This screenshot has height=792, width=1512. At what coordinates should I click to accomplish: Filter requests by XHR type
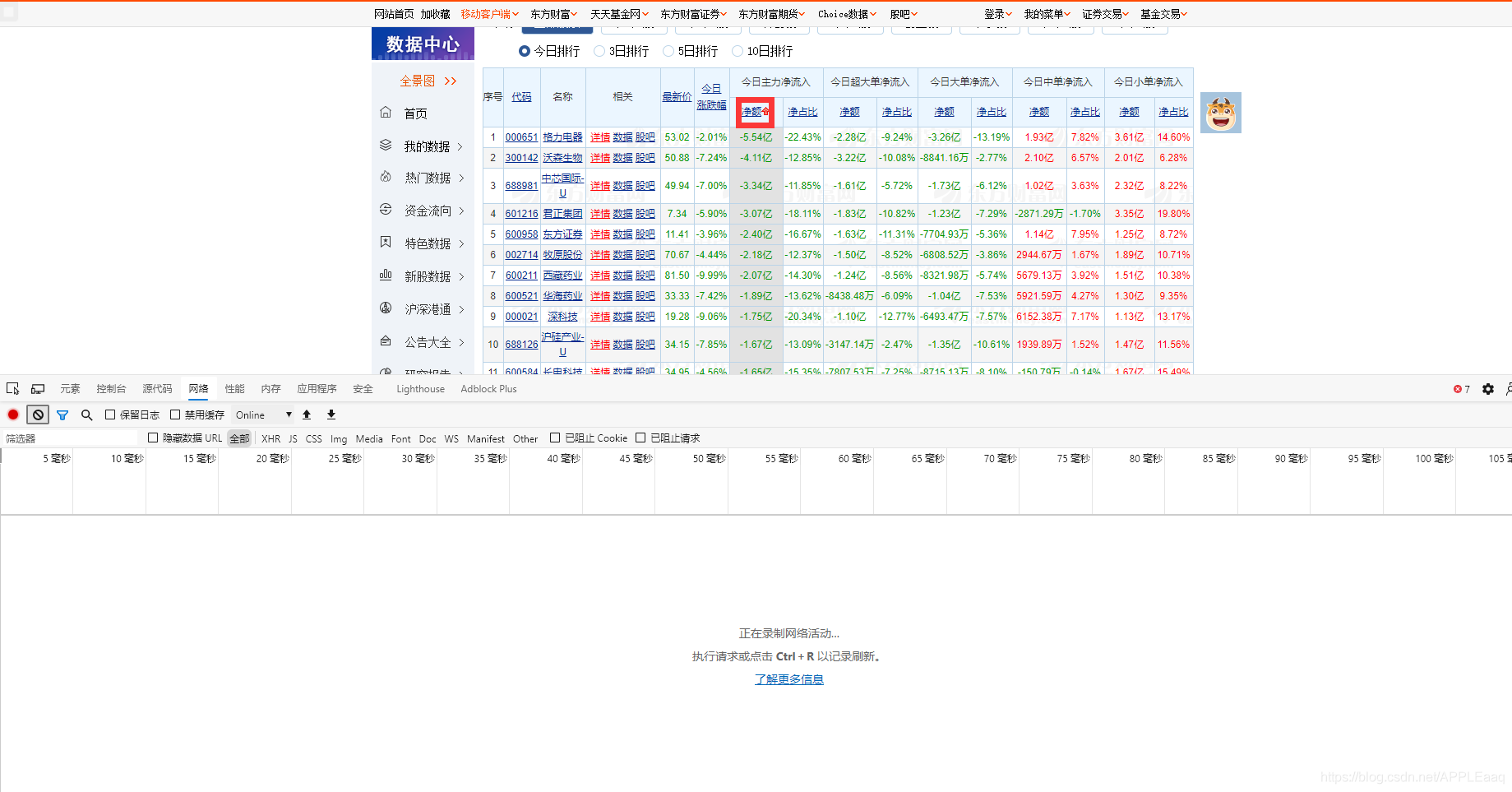270,439
